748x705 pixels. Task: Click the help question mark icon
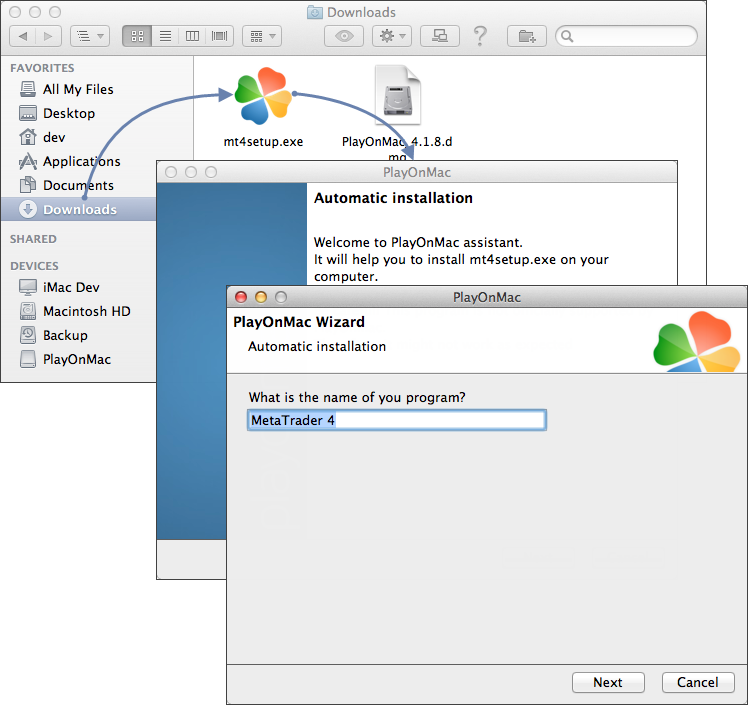480,36
